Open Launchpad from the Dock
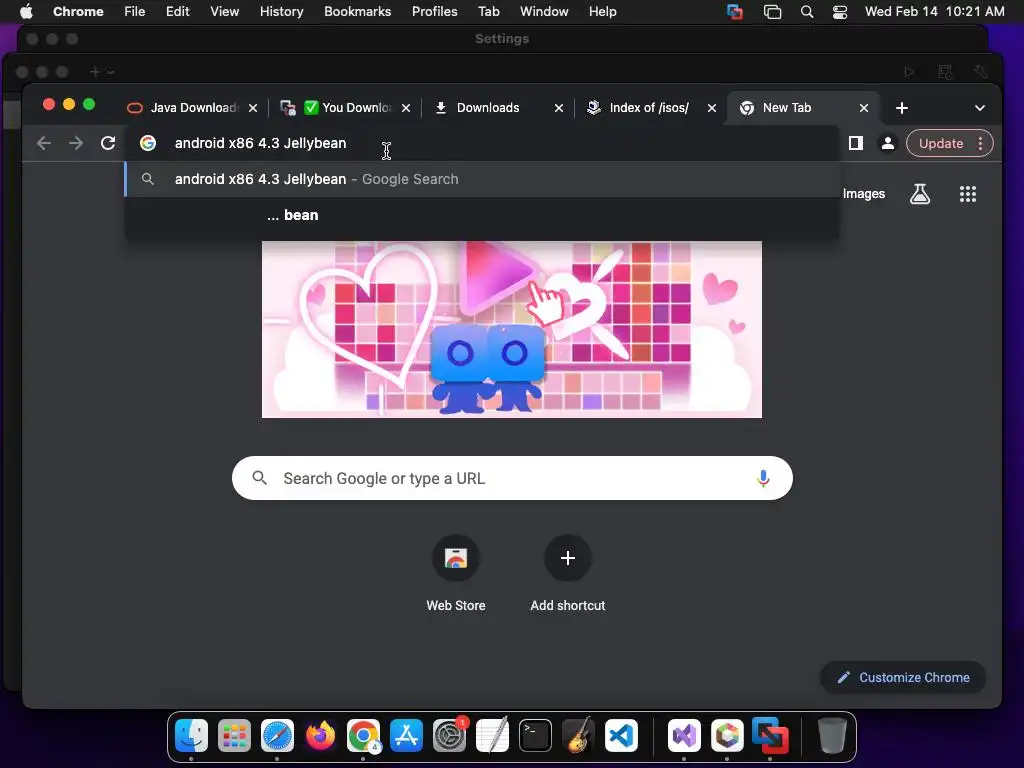1024x768 pixels. coord(234,735)
